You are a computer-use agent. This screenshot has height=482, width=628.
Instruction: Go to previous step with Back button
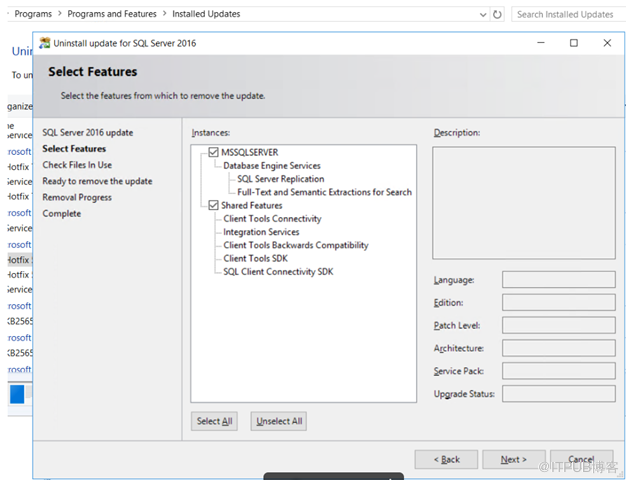446,459
